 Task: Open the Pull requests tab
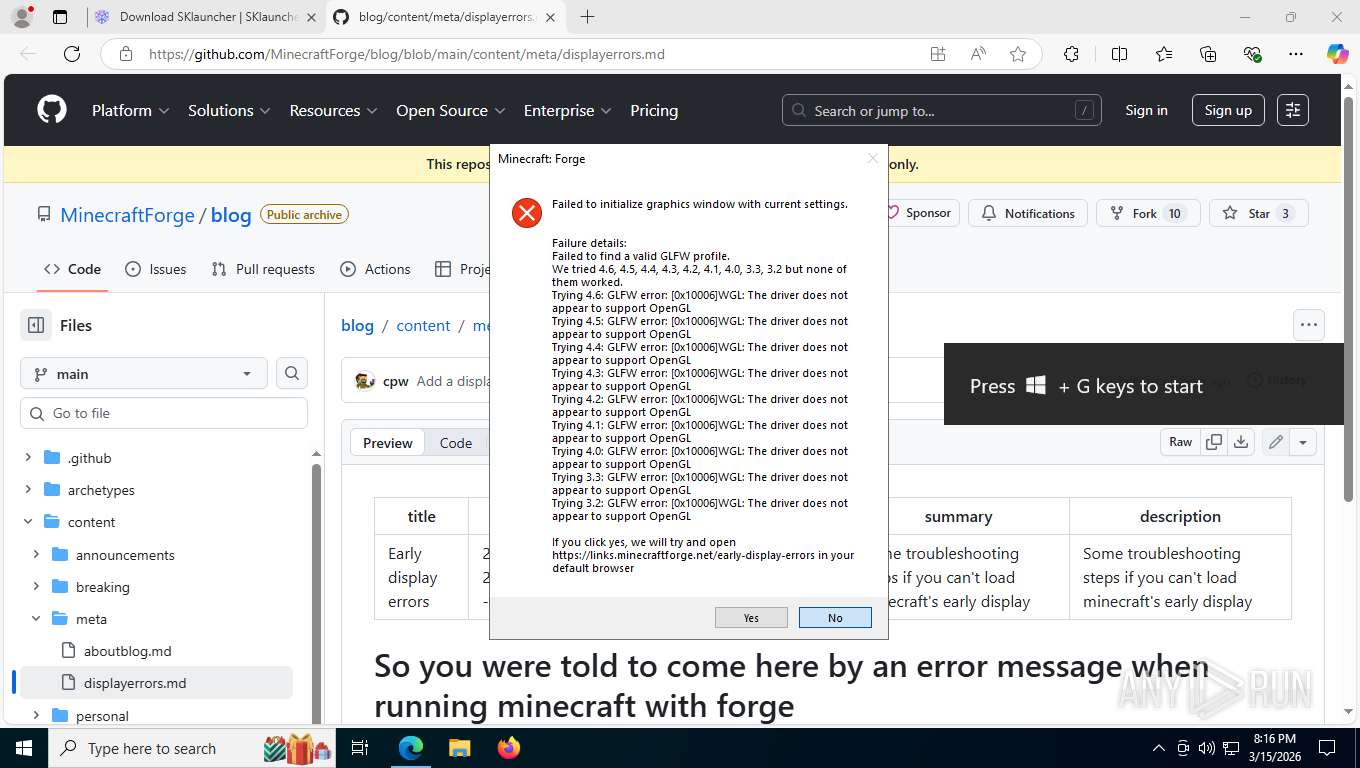point(263,269)
